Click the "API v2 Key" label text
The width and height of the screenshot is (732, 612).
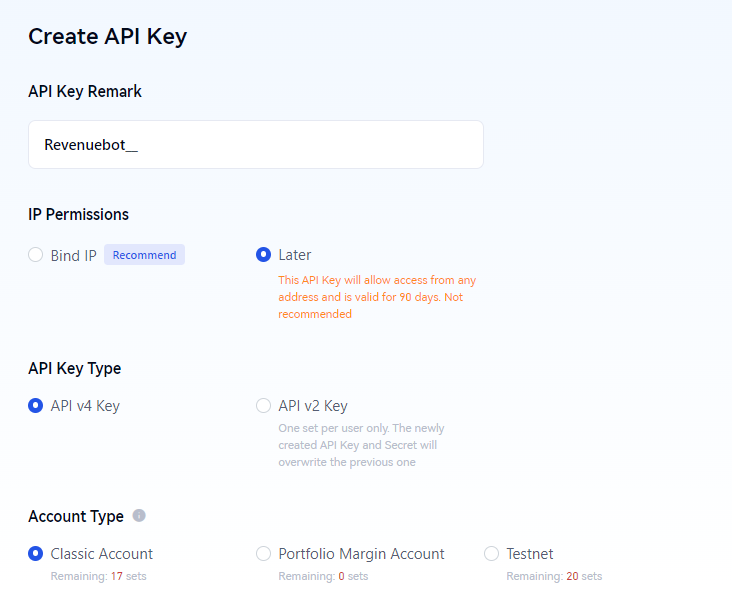pos(313,406)
